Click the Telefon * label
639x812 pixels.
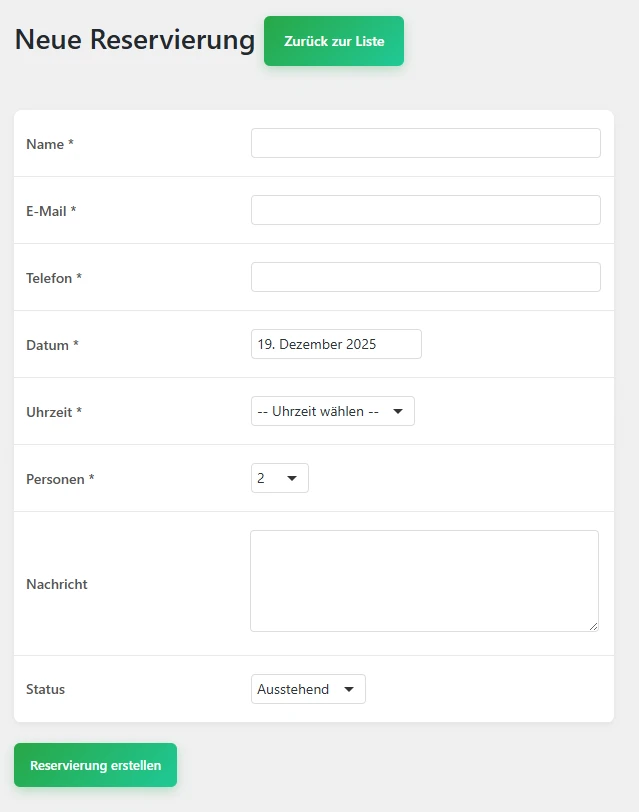pyautogui.click(x=54, y=278)
